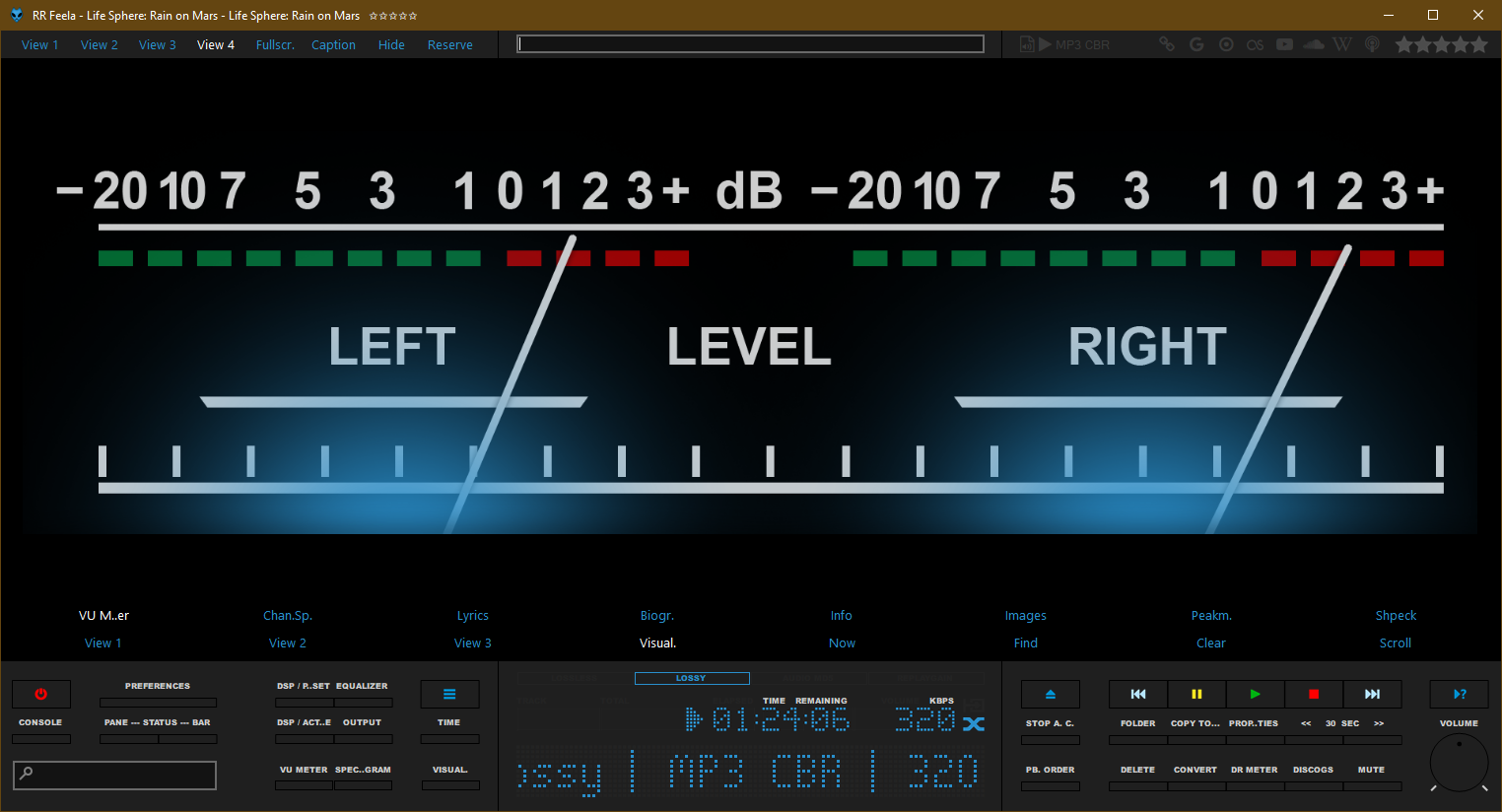Toggle the EQUALIZER button
Image resolution: width=1502 pixels, height=812 pixels.
pyautogui.click(x=362, y=702)
